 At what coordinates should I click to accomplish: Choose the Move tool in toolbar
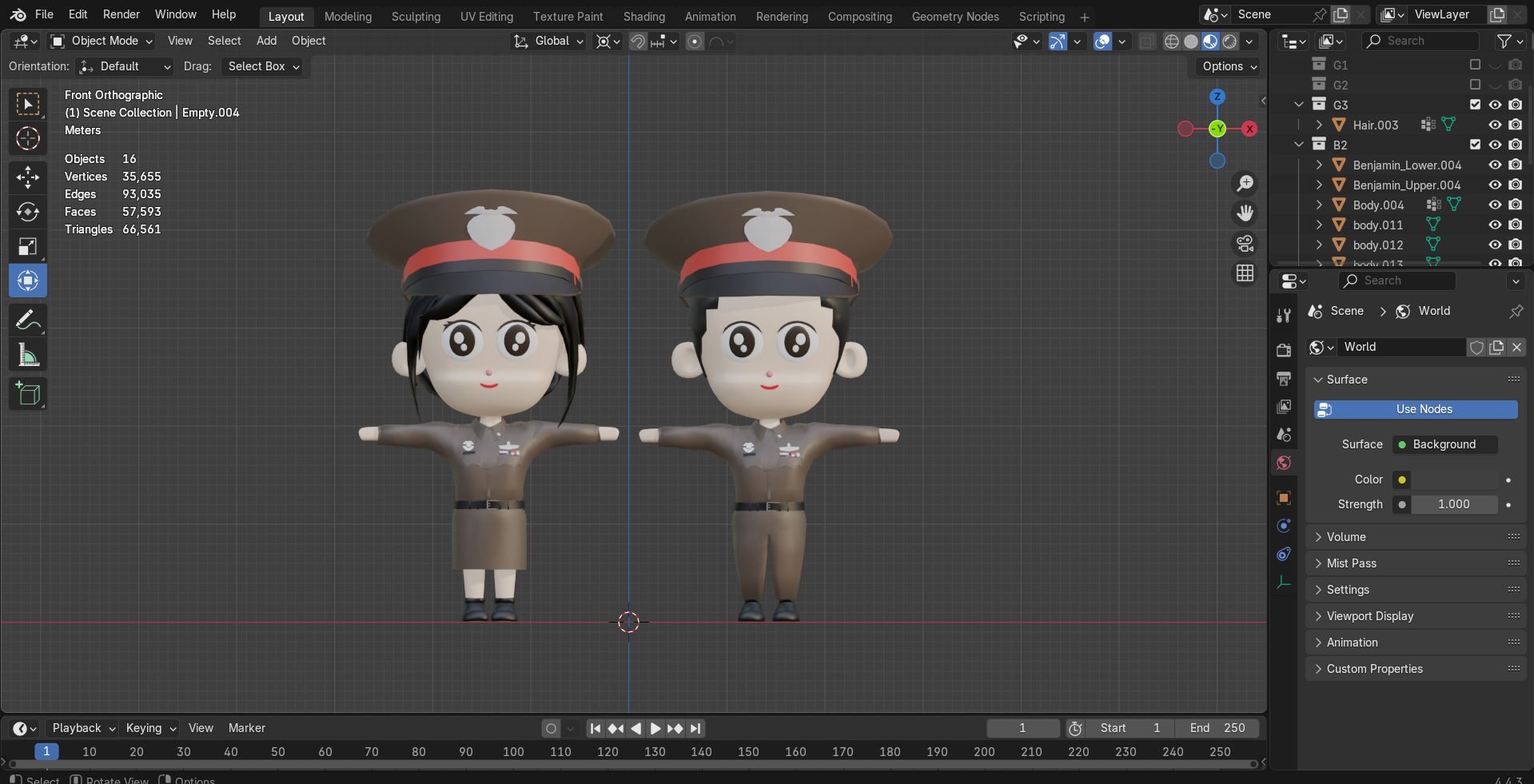tap(28, 177)
